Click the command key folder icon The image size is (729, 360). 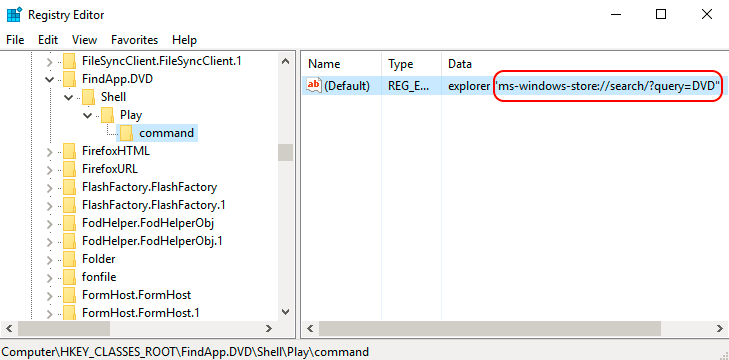point(126,133)
